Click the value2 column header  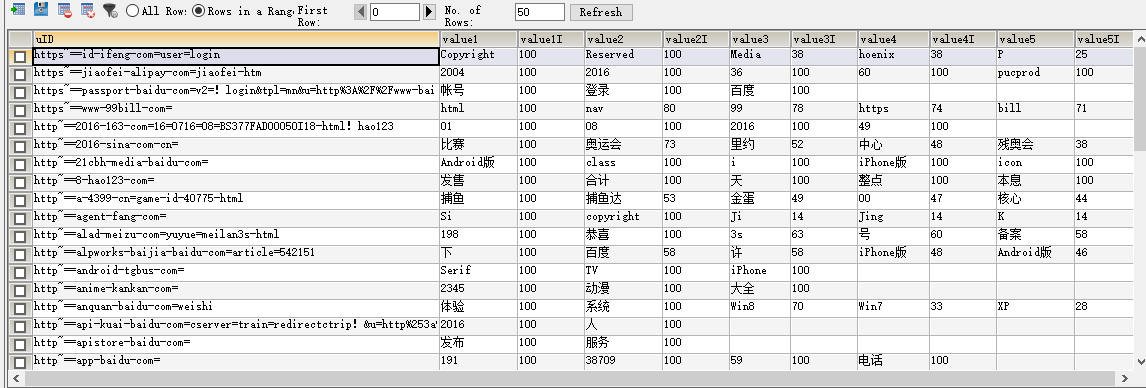(623, 39)
